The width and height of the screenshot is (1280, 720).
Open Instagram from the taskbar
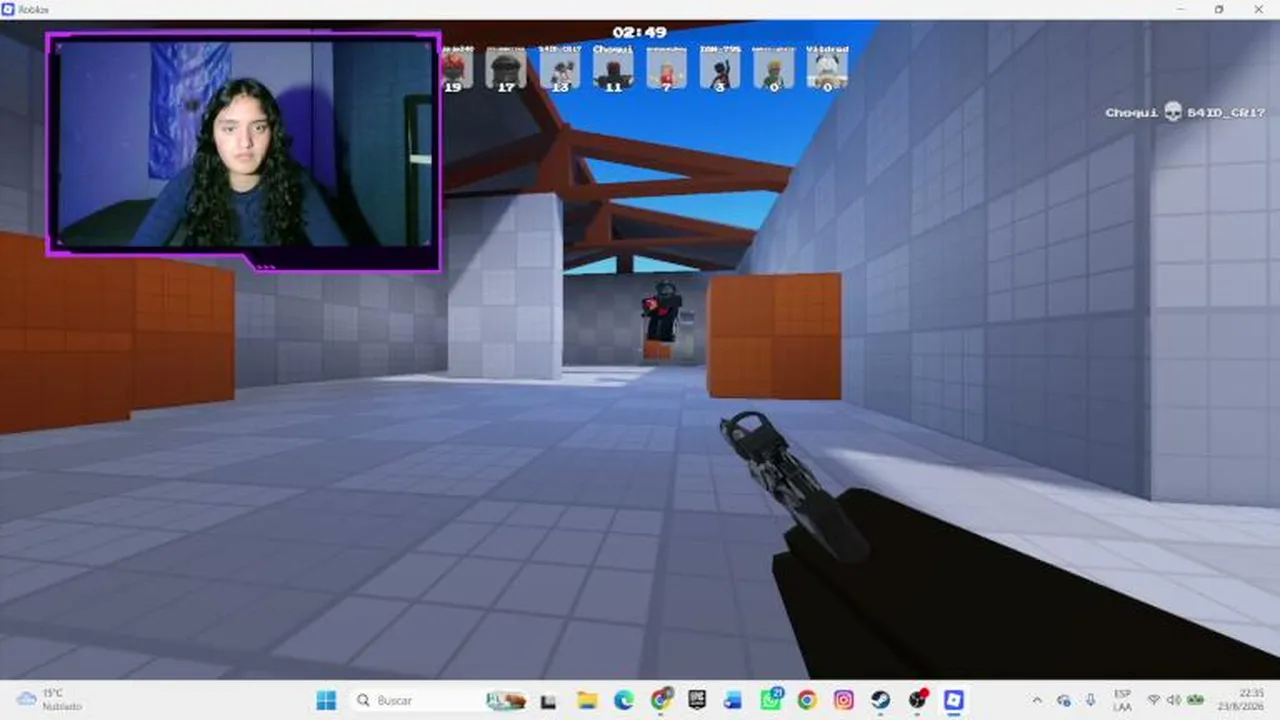coord(844,700)
